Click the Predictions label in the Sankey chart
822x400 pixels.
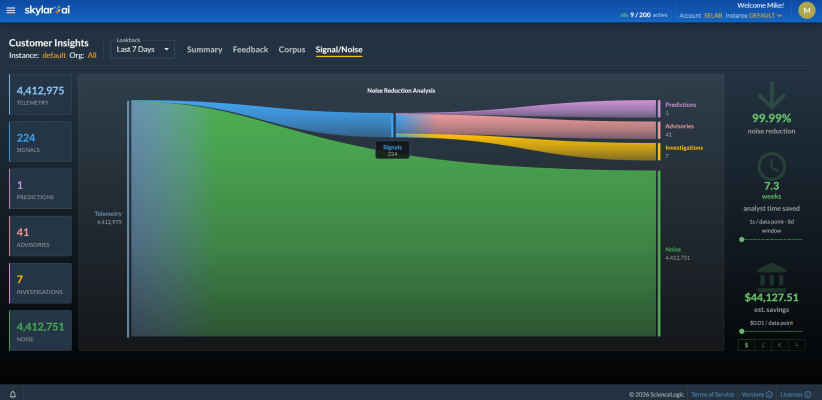pos(680,105)
